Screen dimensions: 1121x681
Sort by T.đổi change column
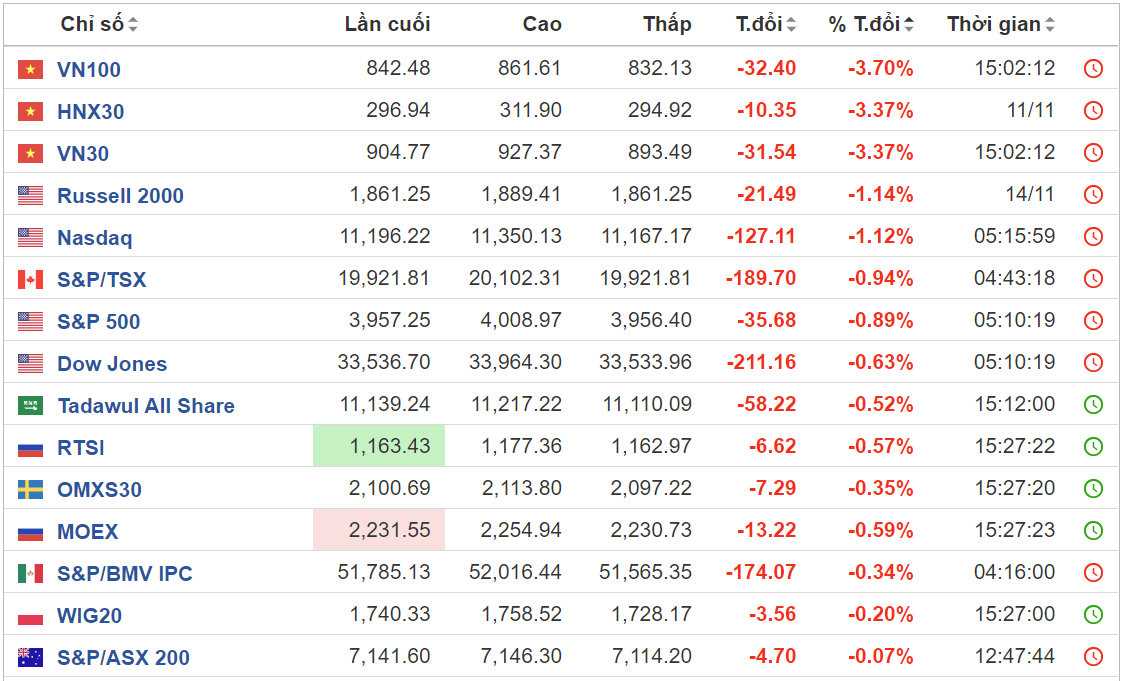pyautogui.click(x=766, y=25)
